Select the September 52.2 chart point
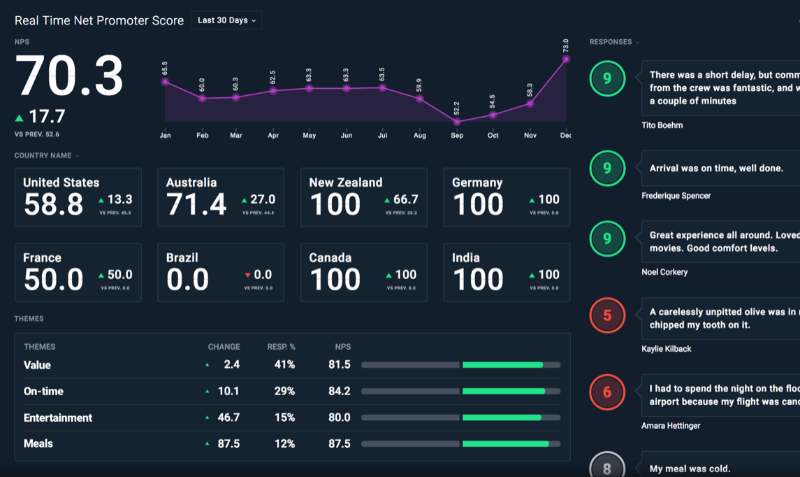Viewport: 800px width, 477px height. 456,121
